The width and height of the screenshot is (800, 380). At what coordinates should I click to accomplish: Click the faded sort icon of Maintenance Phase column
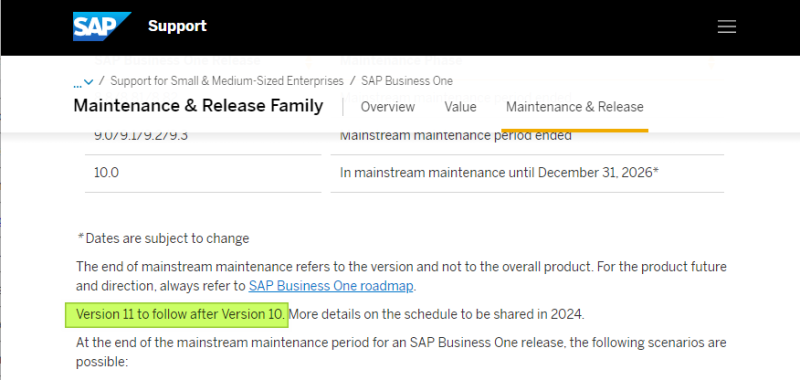(x=712, y=63)
